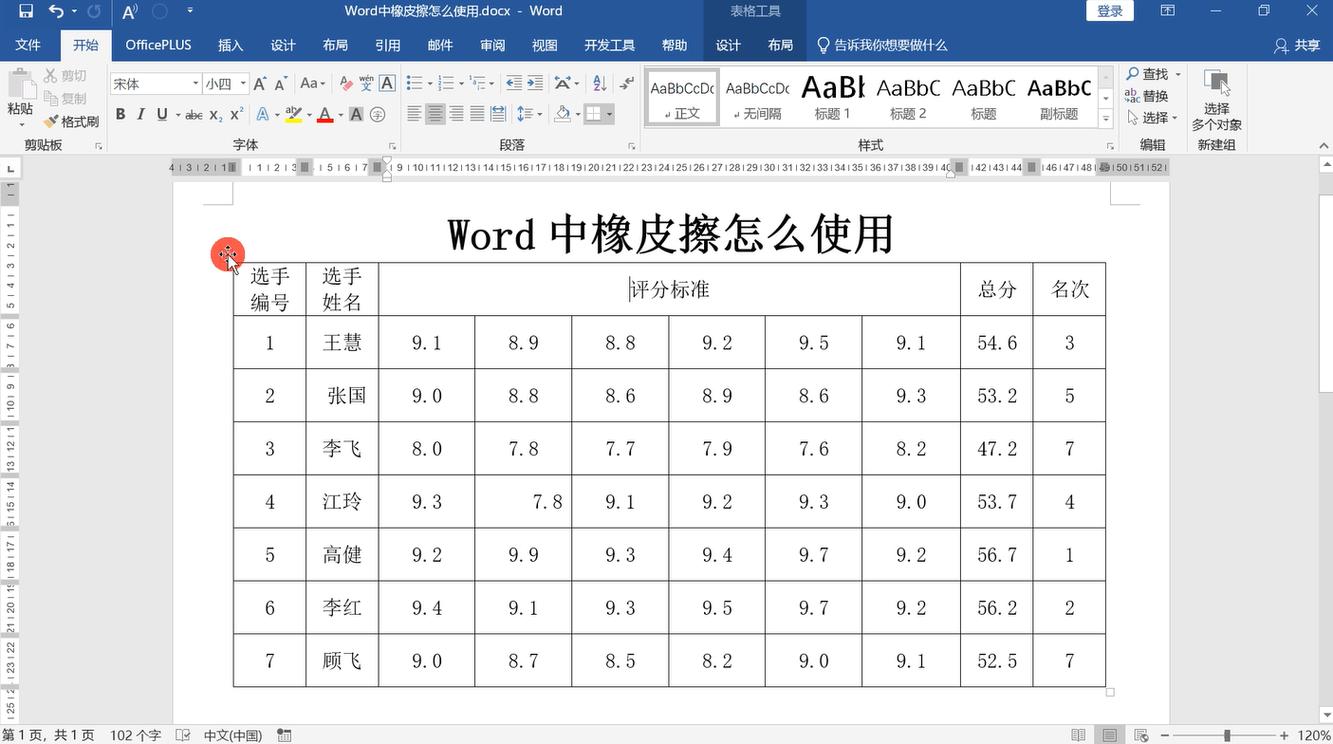Screen dimensions: 1333x744
Task: Expand the styles gallery More button
Action: (x=1106, y=118)
